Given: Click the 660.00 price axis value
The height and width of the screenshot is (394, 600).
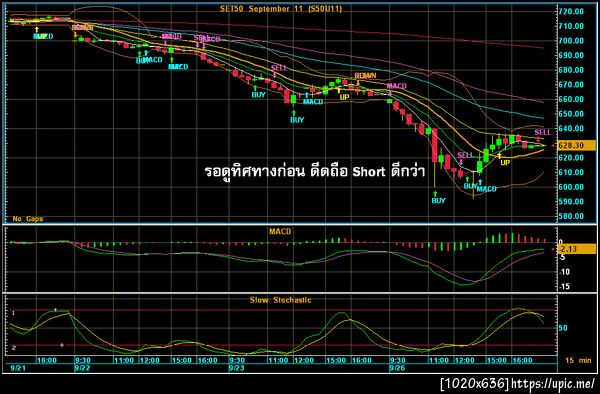Looking at the screenshot, I should pyautogui.click(x=571, y=99).
